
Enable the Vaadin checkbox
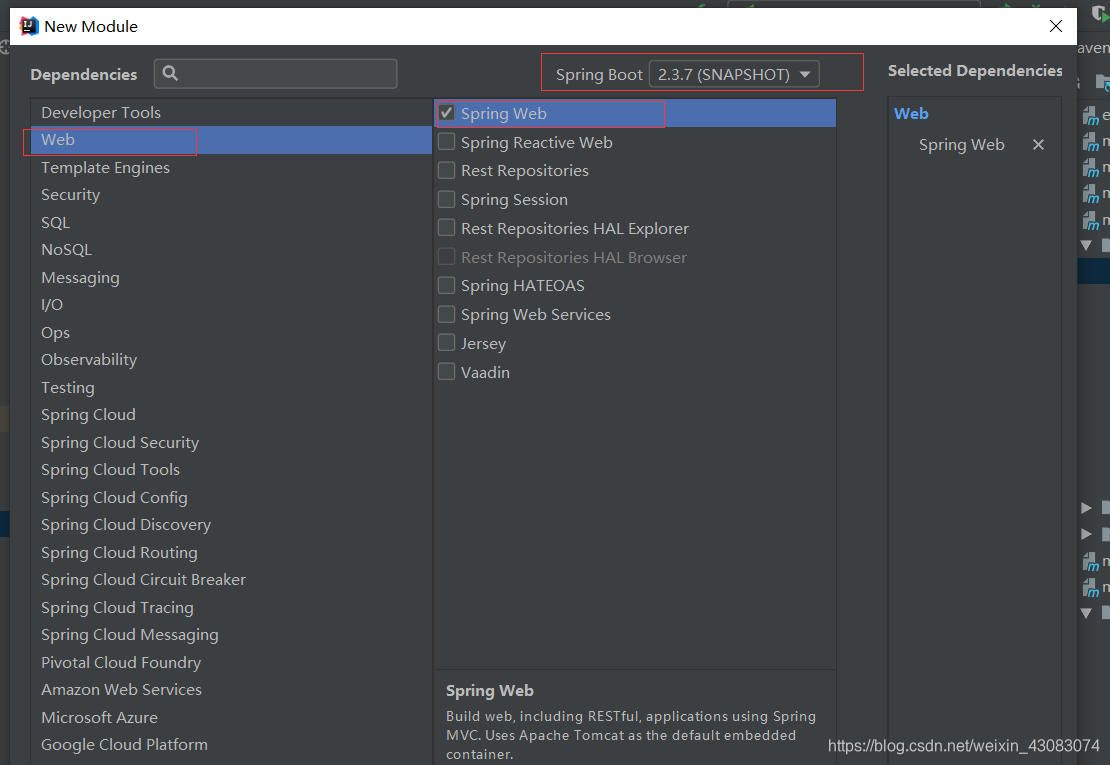pyautogui.click(x=447, y=372)
